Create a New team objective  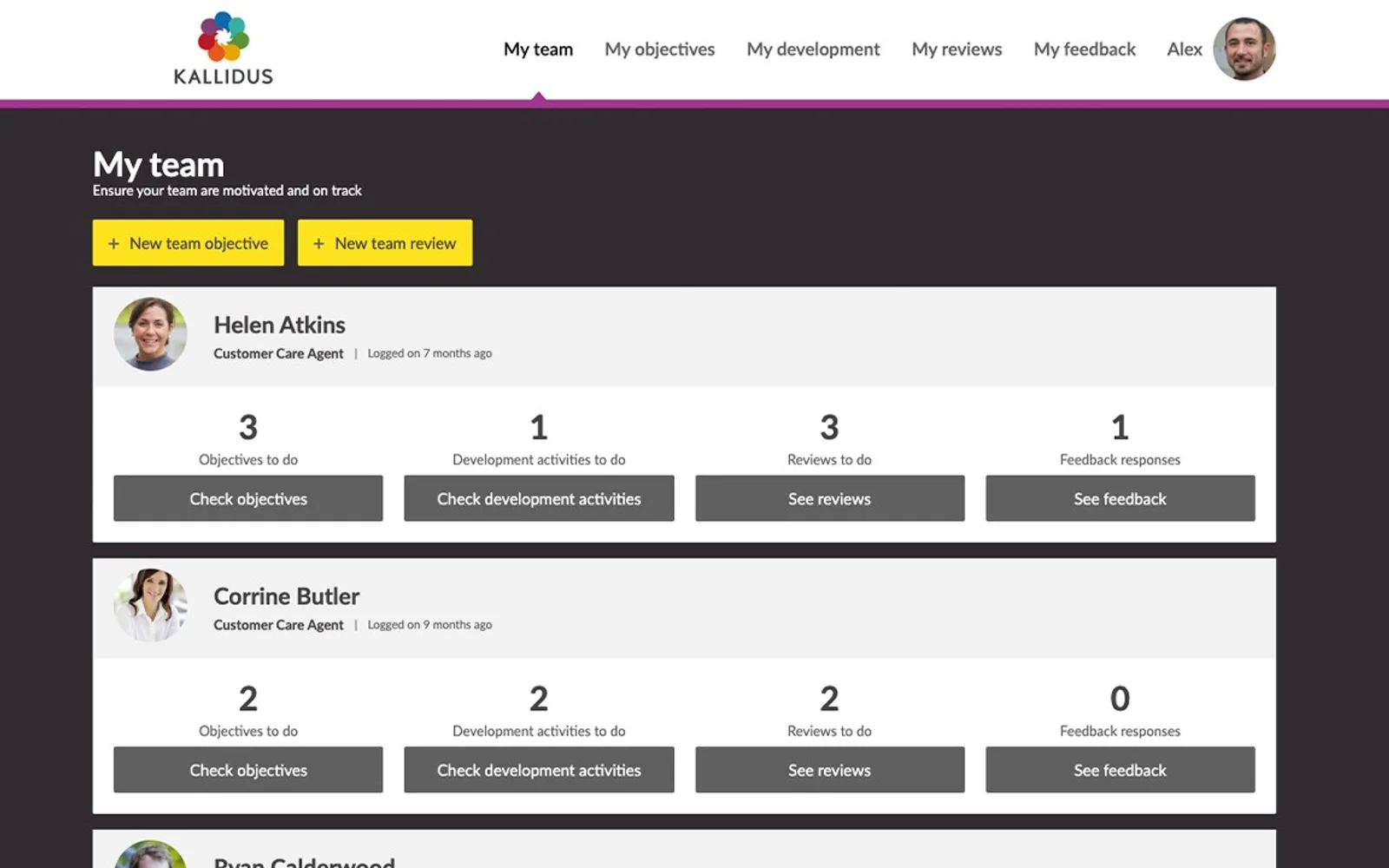click(x=188, y=243)
